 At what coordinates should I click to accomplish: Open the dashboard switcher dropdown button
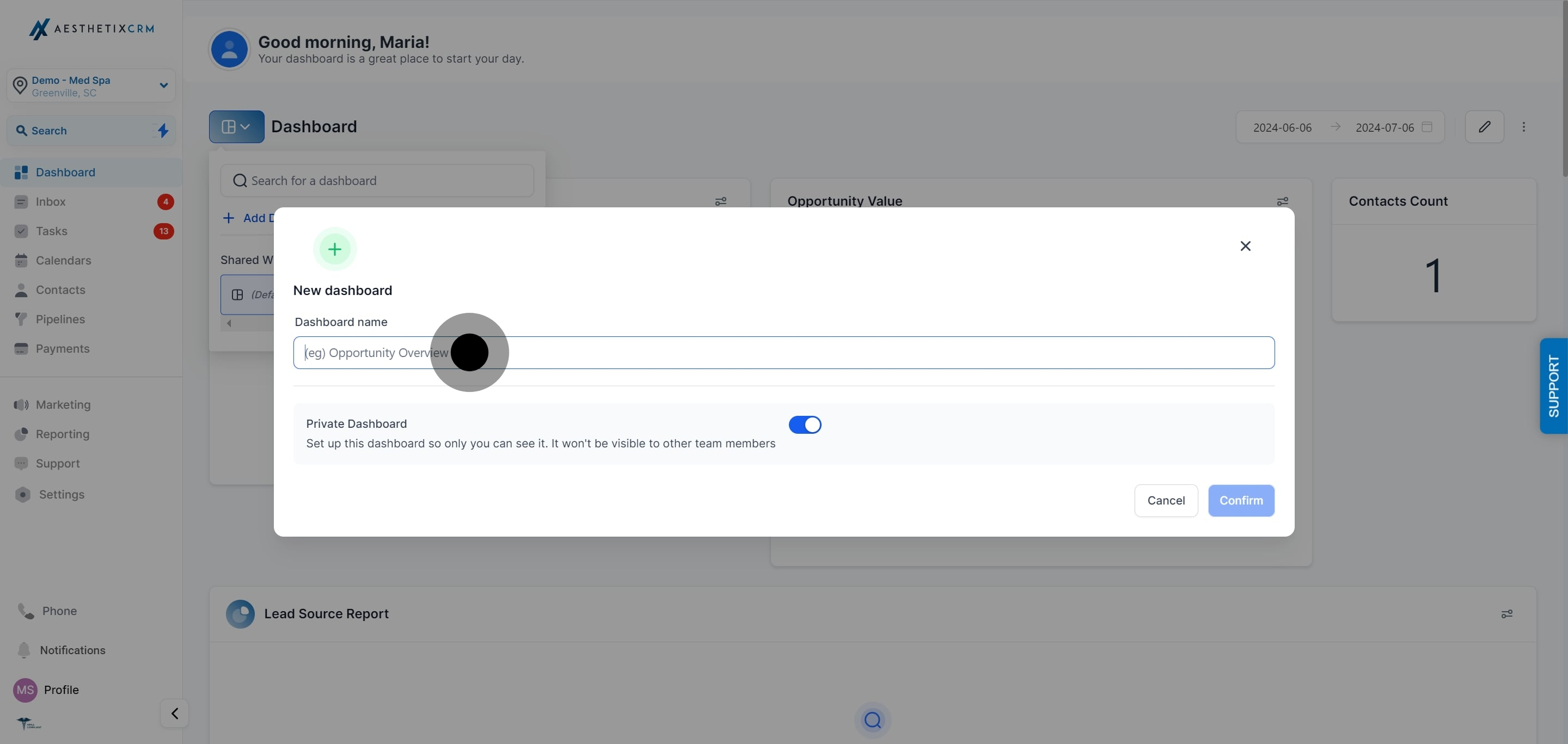click(x=236, y=126)
